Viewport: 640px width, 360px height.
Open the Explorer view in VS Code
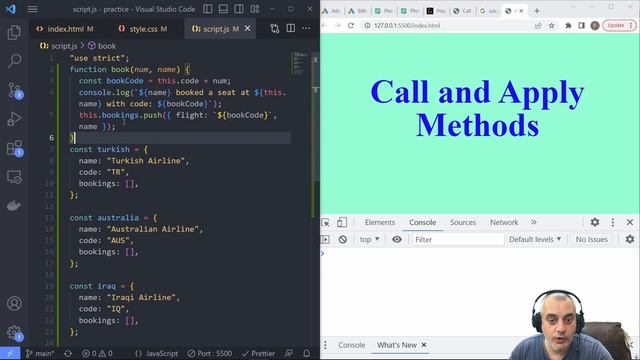pos(14,32)
